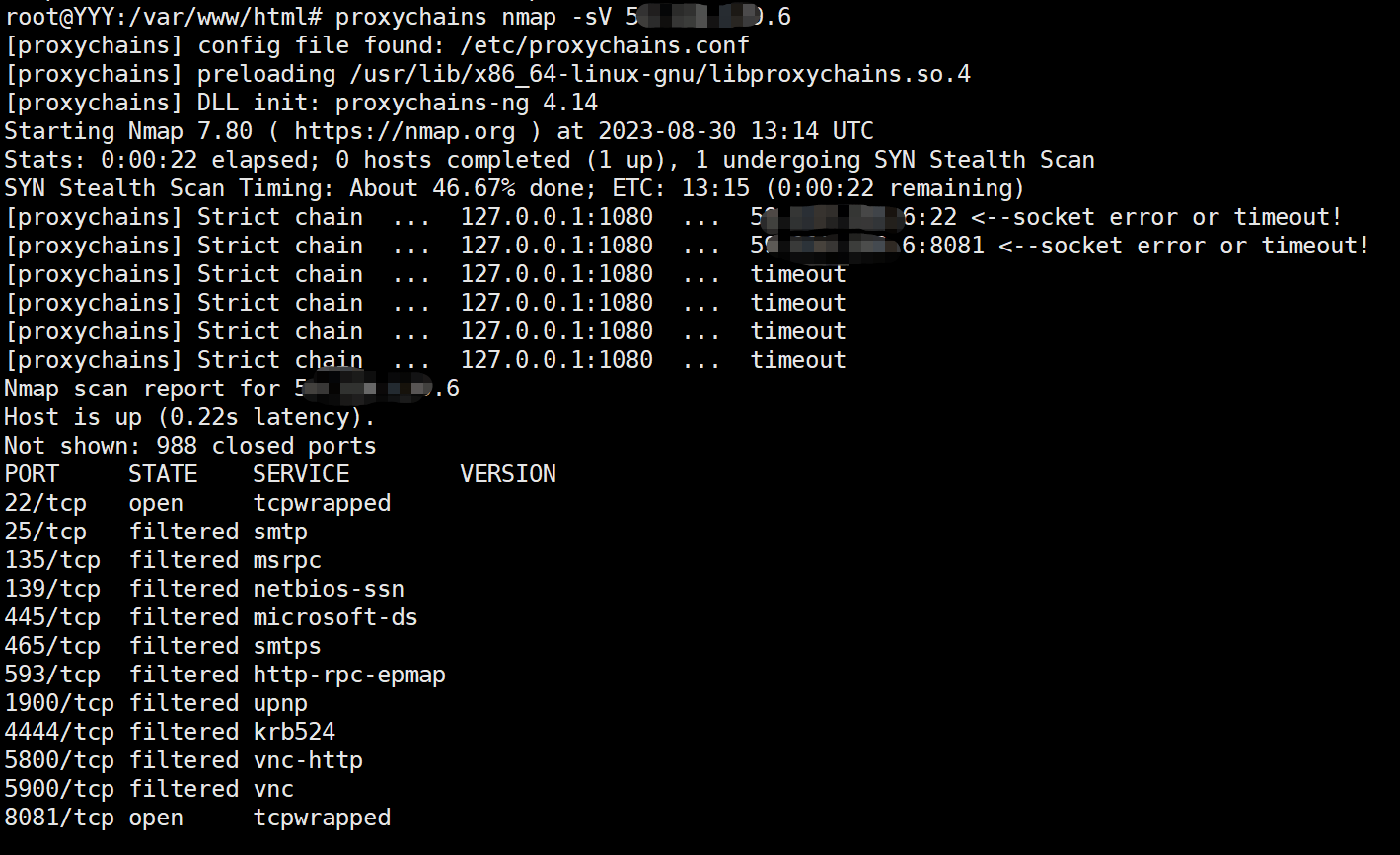Click the netbios-ssn service name

click(x=329, y=589)
